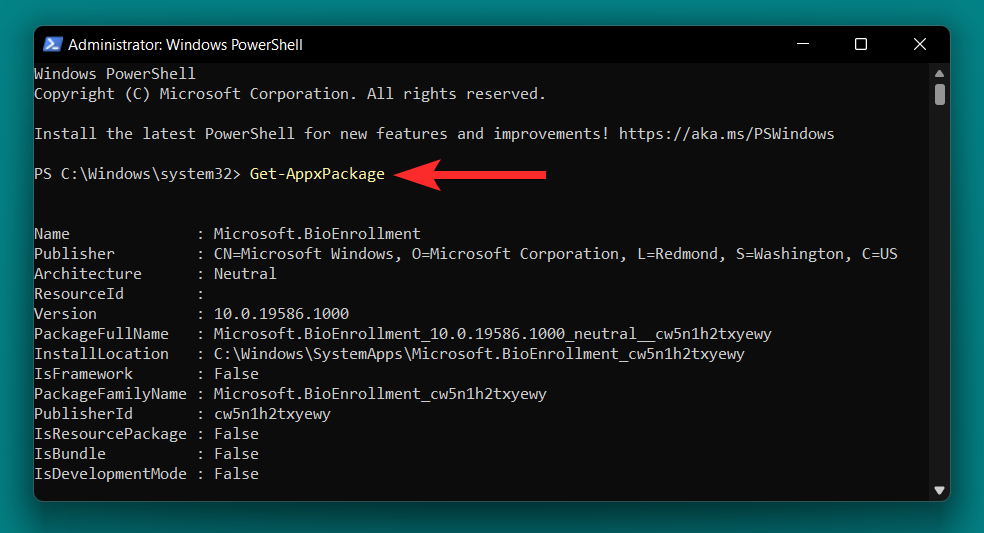Image resolution: width=984 pixels, height=533 pixels.
Task: Click the scrollbar down arrow
Action: 939,490
